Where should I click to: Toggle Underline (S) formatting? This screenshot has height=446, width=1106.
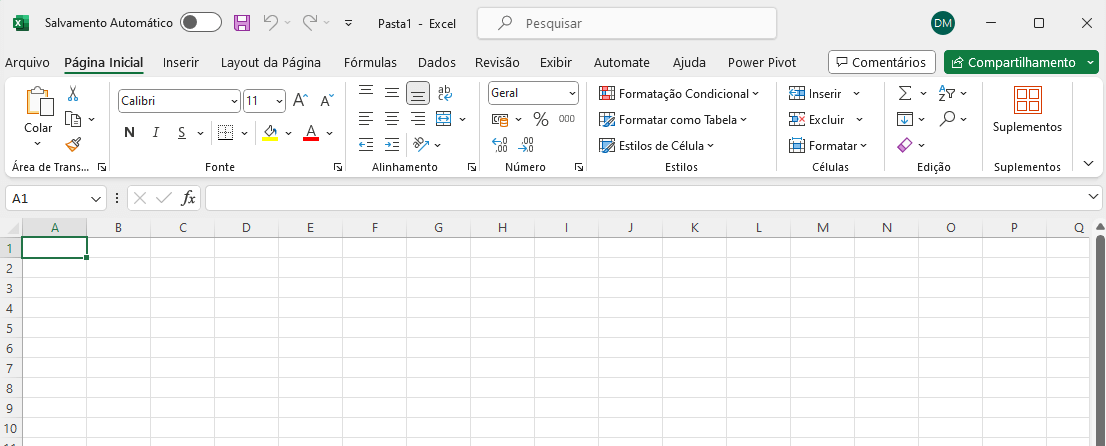(x=181, y=132)
